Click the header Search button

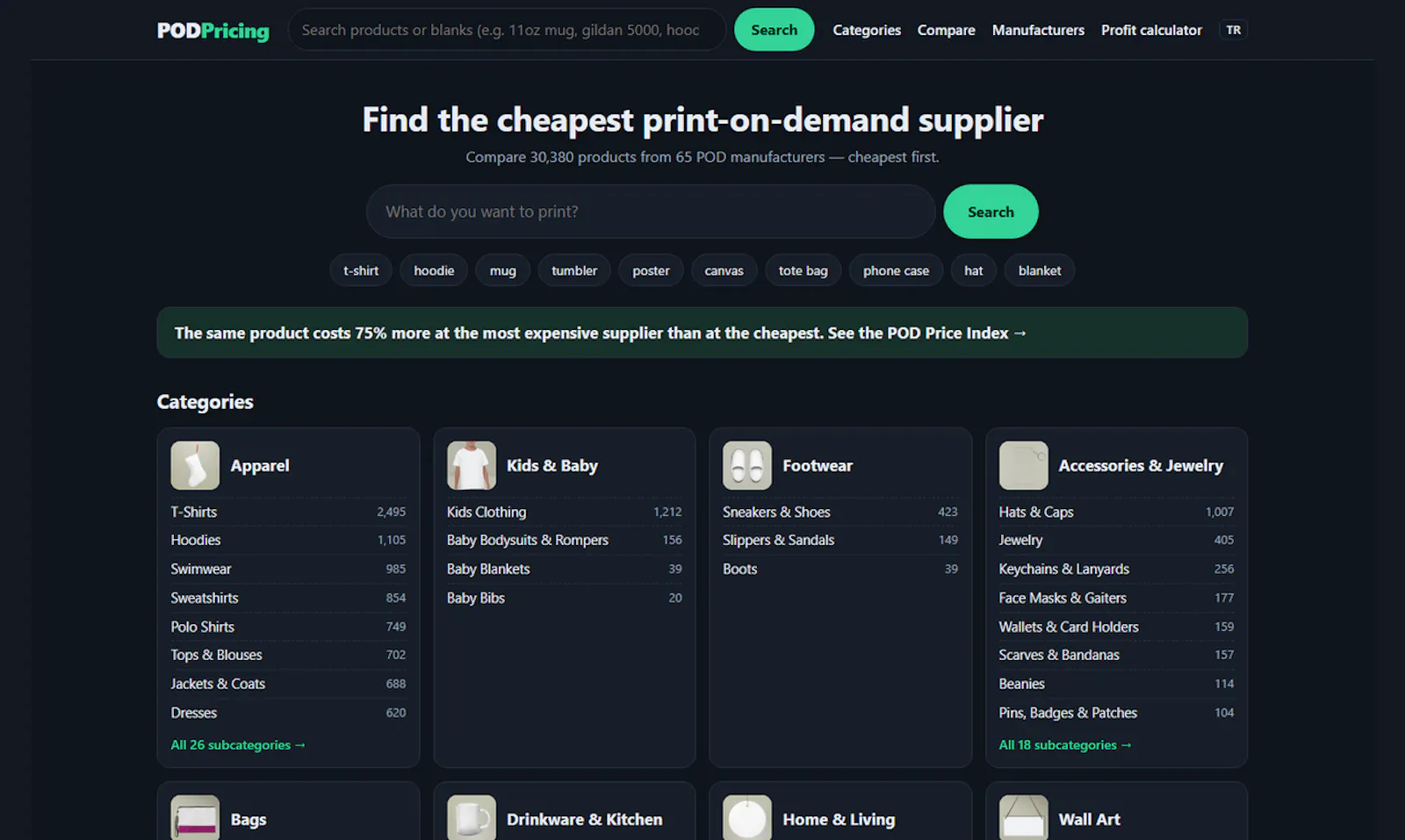(774, 30)
